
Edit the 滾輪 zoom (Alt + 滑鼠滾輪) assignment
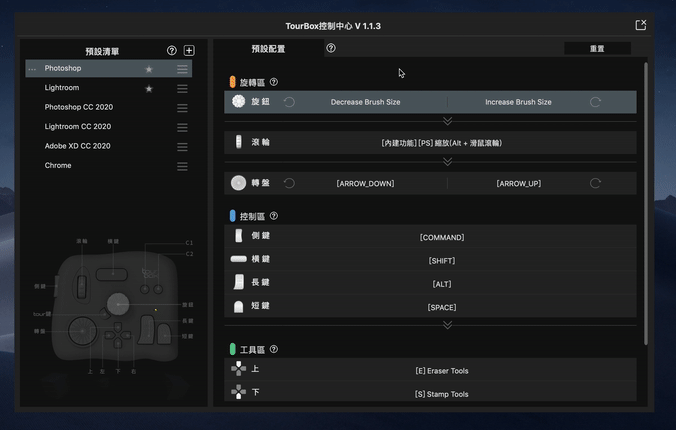pos(441,143)
